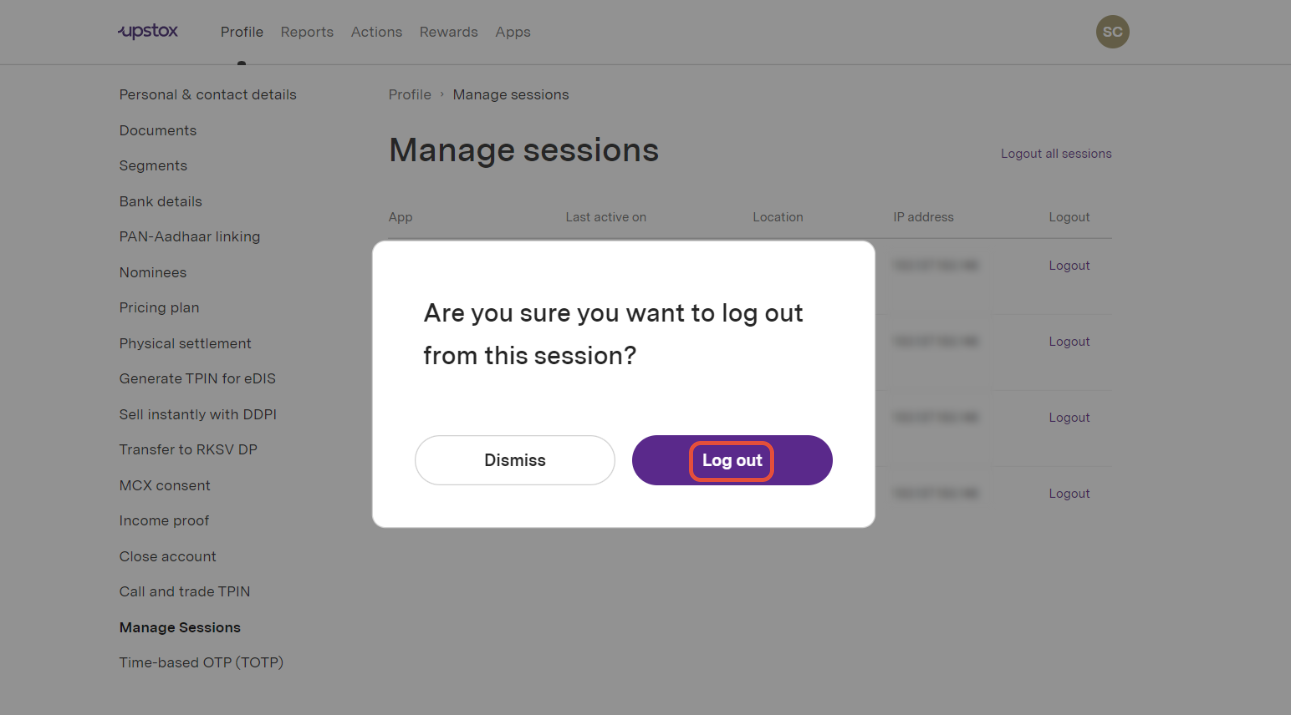Click the Upstox logo
The height and width of the screenshot is (715, 1291).
[x=147, y=31]
